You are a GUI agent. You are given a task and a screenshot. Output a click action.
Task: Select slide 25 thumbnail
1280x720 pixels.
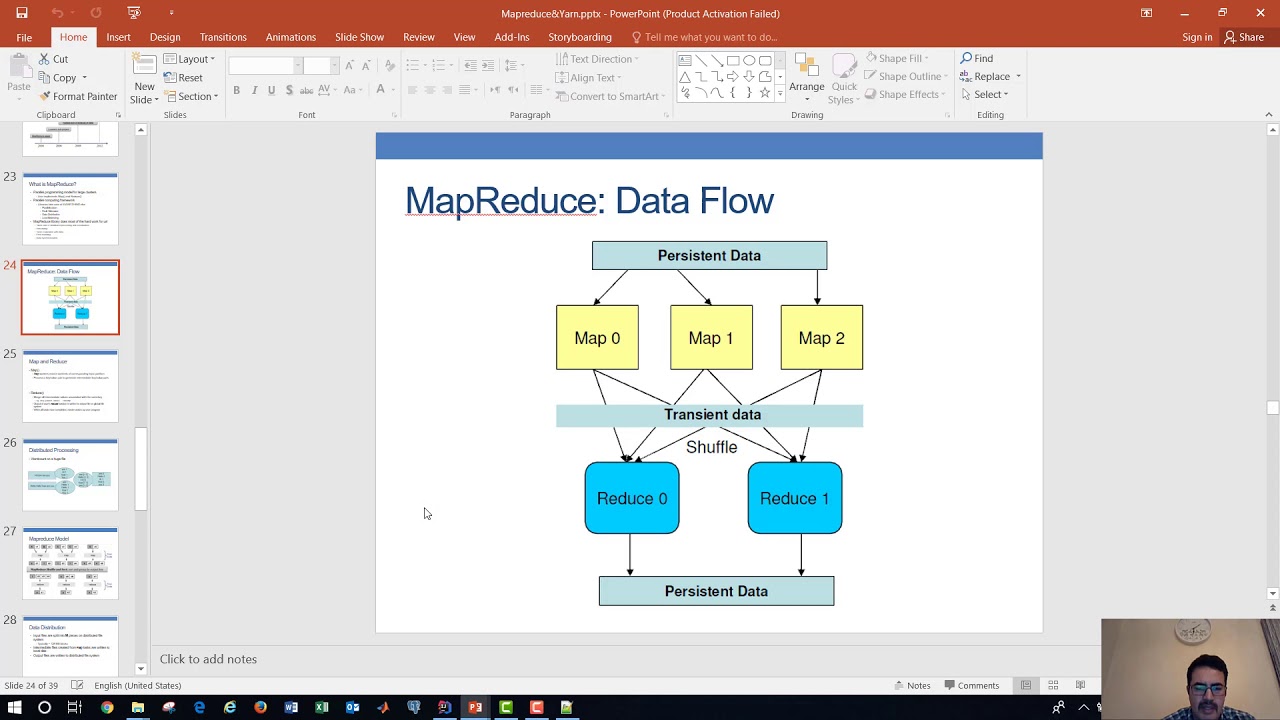pos(70,386)
